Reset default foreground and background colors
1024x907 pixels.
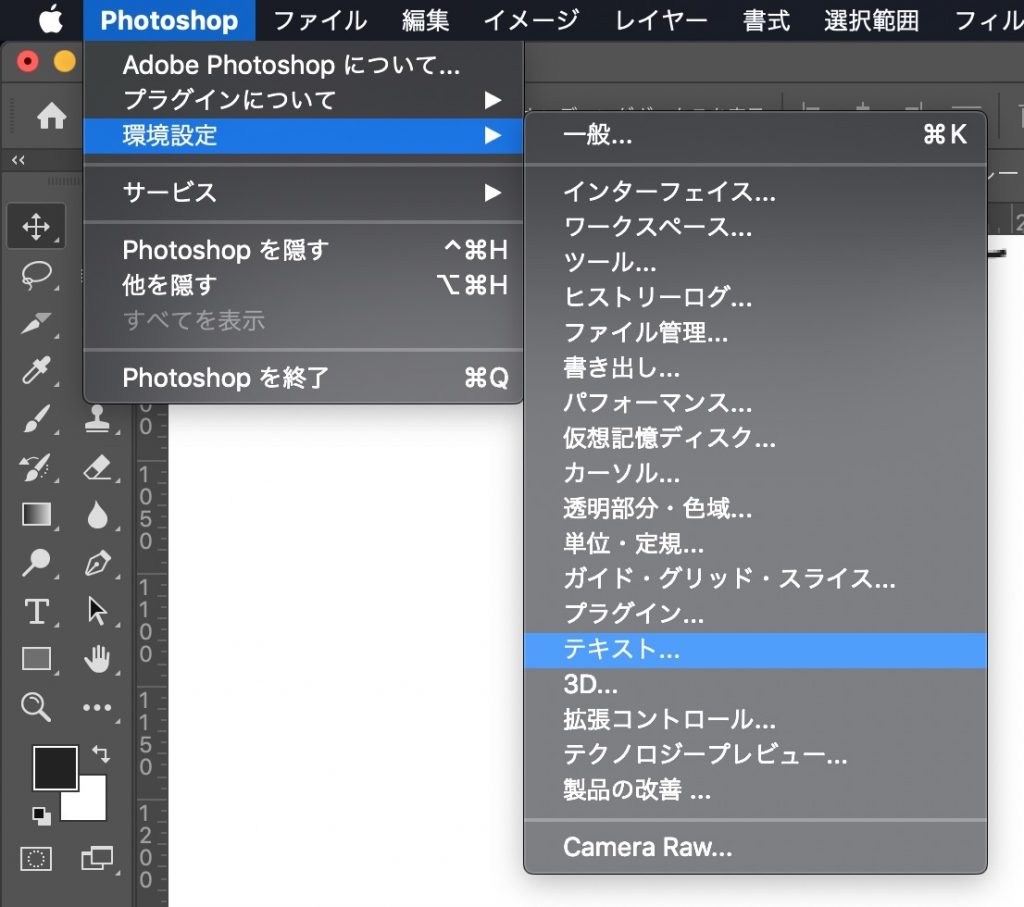point(41,816)
